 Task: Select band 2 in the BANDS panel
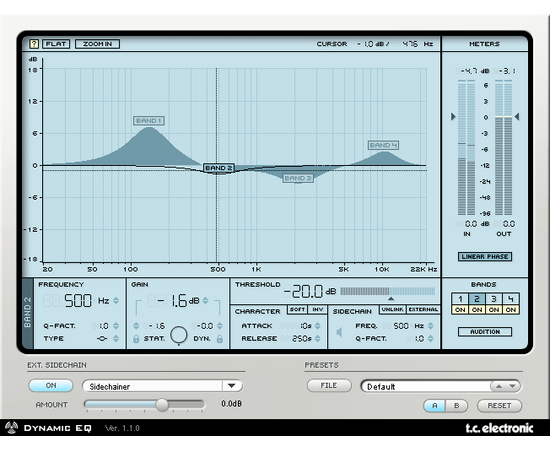click(x=477, y=299)
